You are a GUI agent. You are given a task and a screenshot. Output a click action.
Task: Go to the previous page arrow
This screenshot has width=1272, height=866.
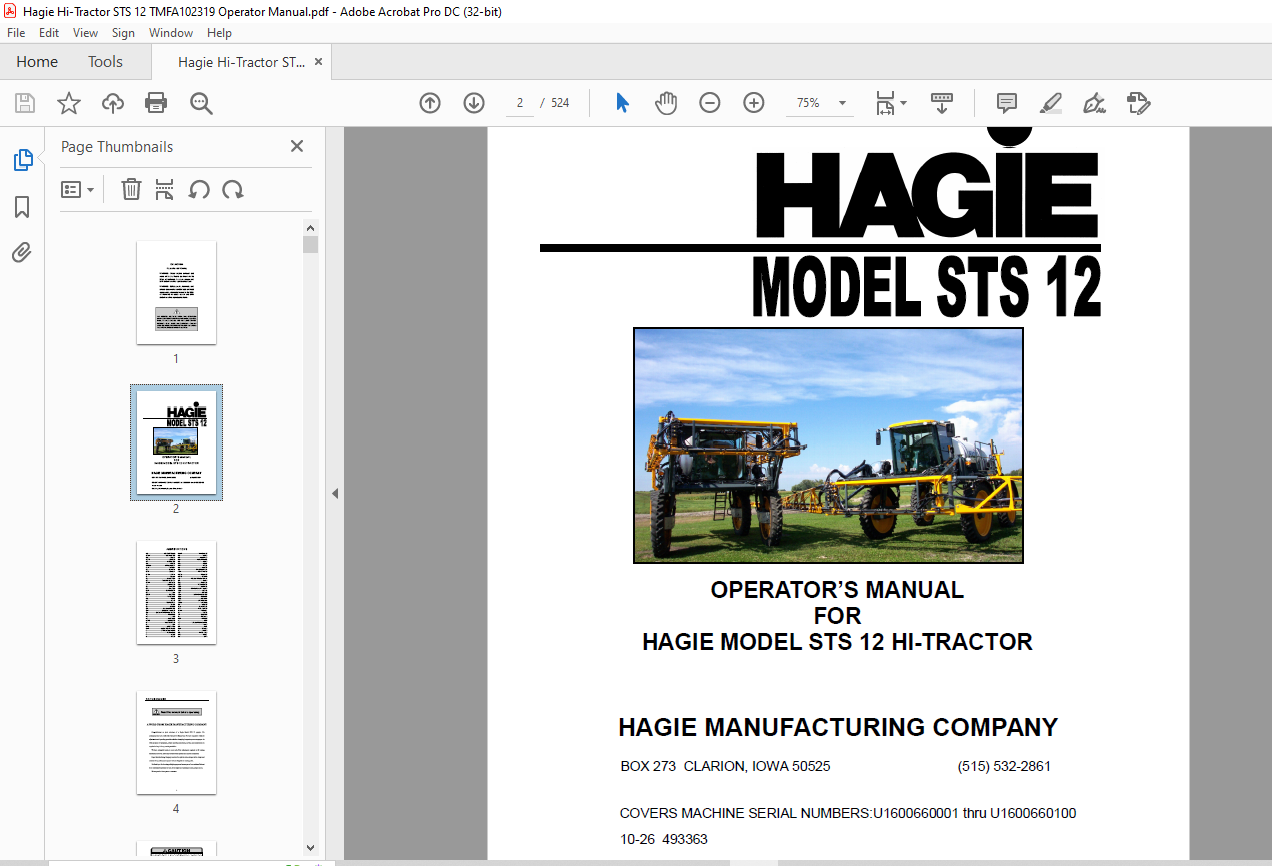click(x=430, y=103)
